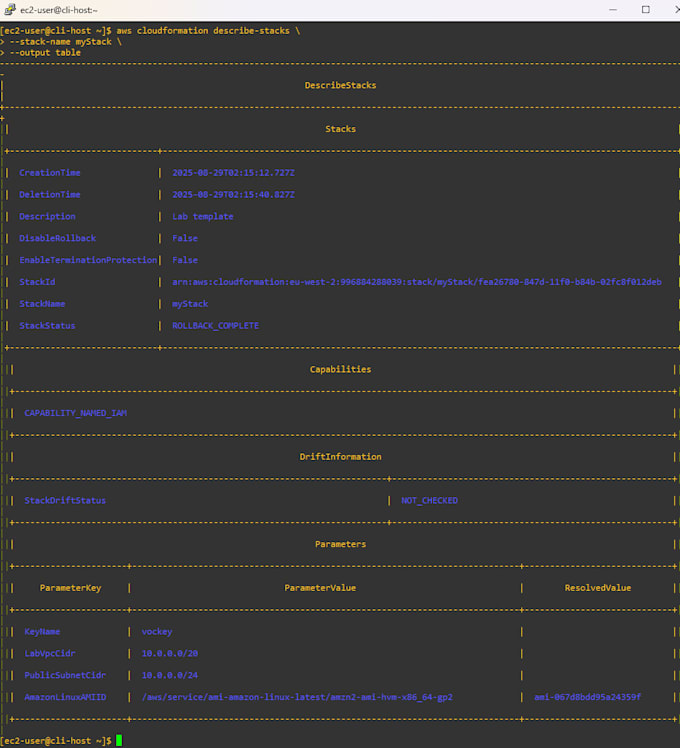
Task: Click the resolved AMI ID starting with 'ami-'
Action: point(587,697)
